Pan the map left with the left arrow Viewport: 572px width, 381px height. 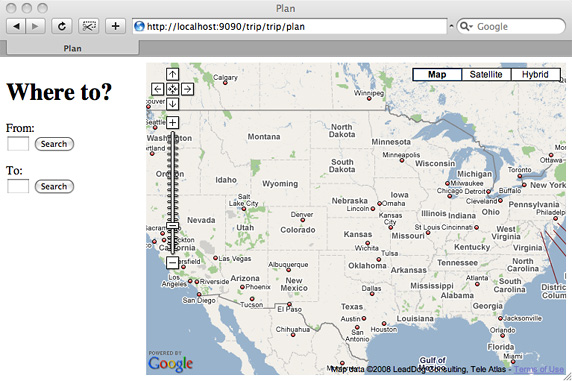tap(158, 89)
